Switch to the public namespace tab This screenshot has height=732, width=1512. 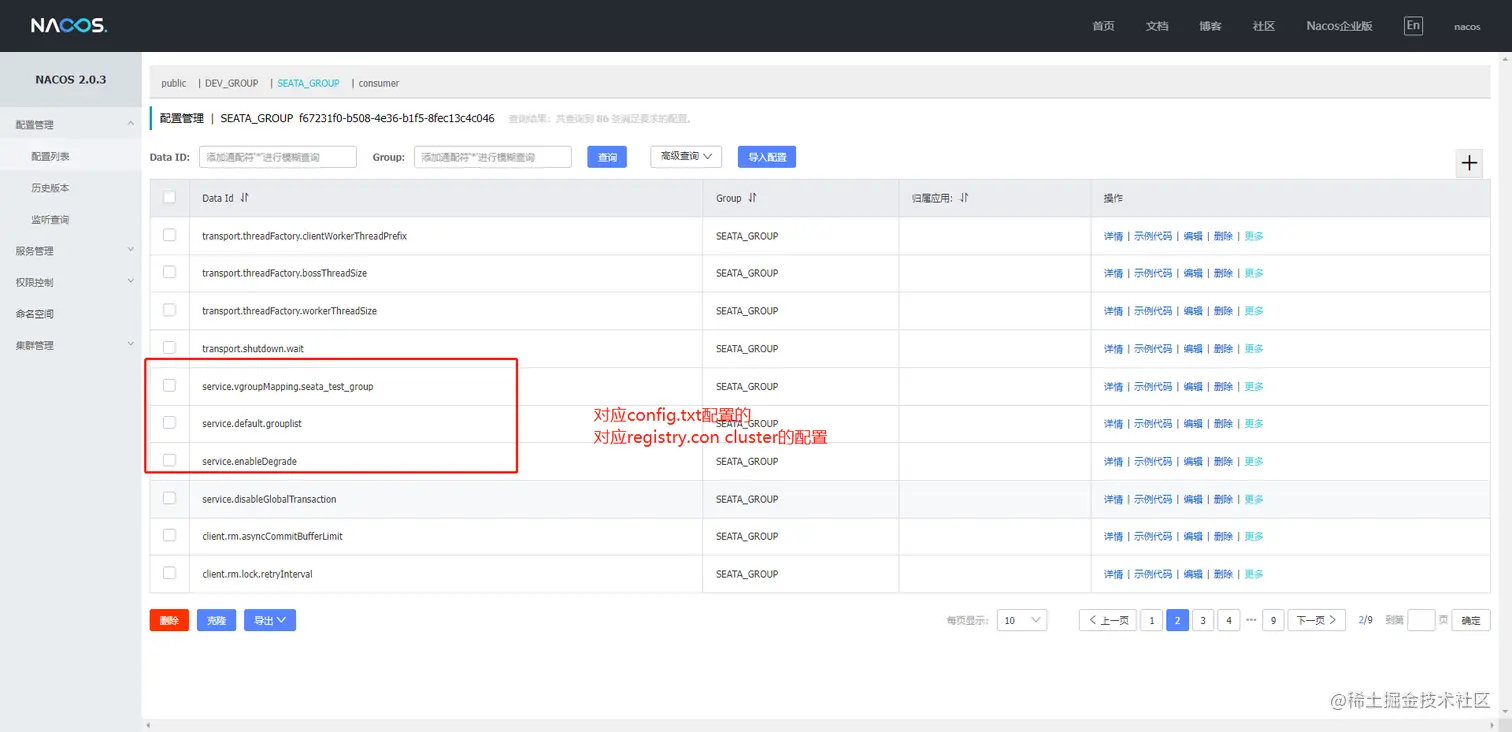[174, 84]
